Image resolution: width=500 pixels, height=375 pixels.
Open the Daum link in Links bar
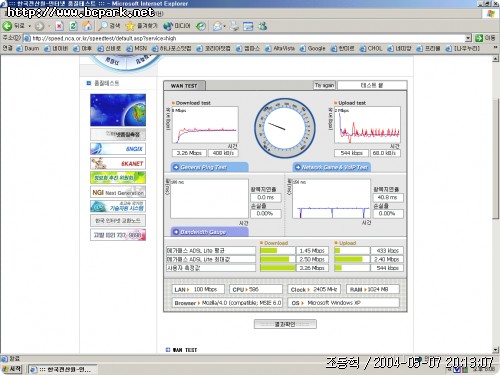(x=28, y=49)
